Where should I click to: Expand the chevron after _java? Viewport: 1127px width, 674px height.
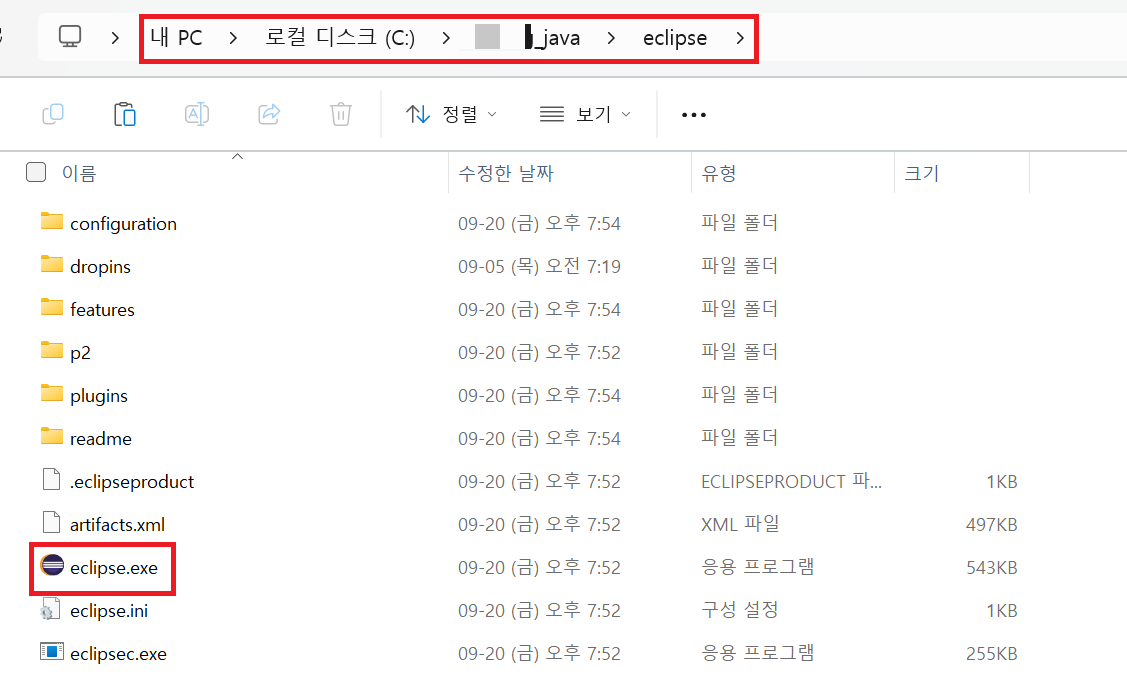coord(611,37)
